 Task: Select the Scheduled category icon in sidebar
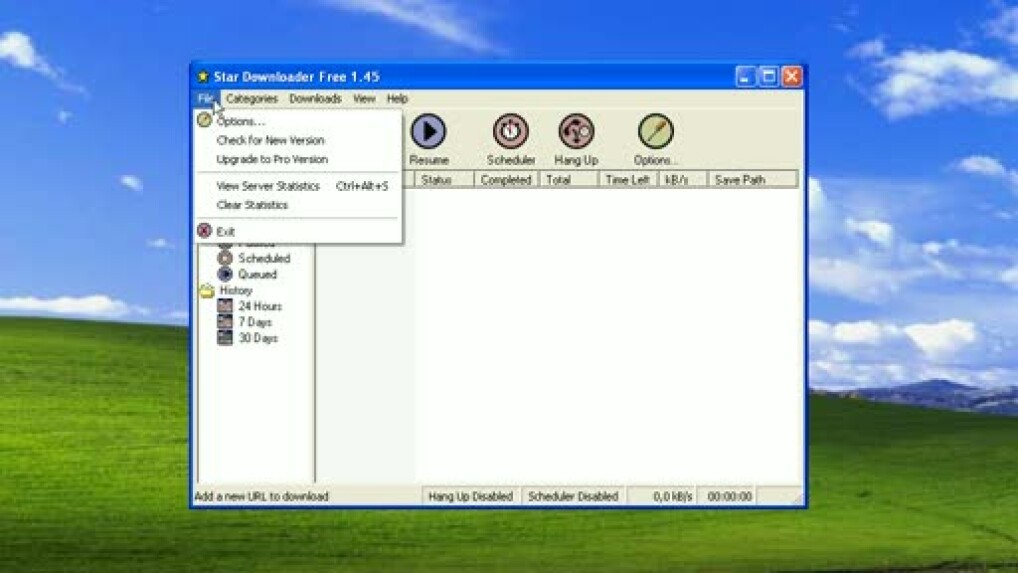(225, 258)
